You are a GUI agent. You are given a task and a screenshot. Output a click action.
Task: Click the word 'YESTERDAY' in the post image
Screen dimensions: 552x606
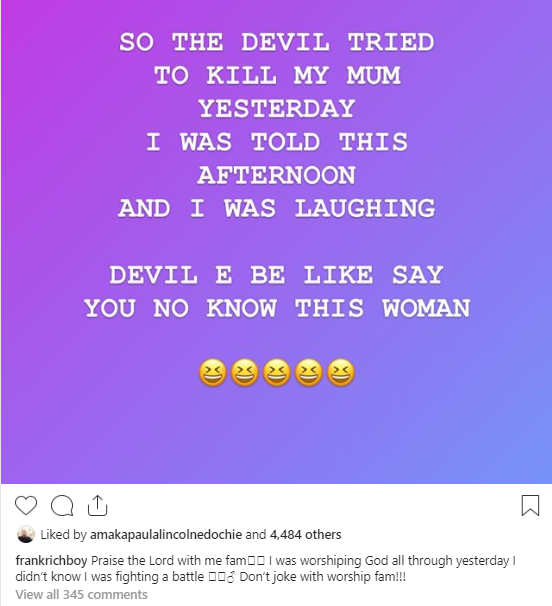click(x=277, y=108)
